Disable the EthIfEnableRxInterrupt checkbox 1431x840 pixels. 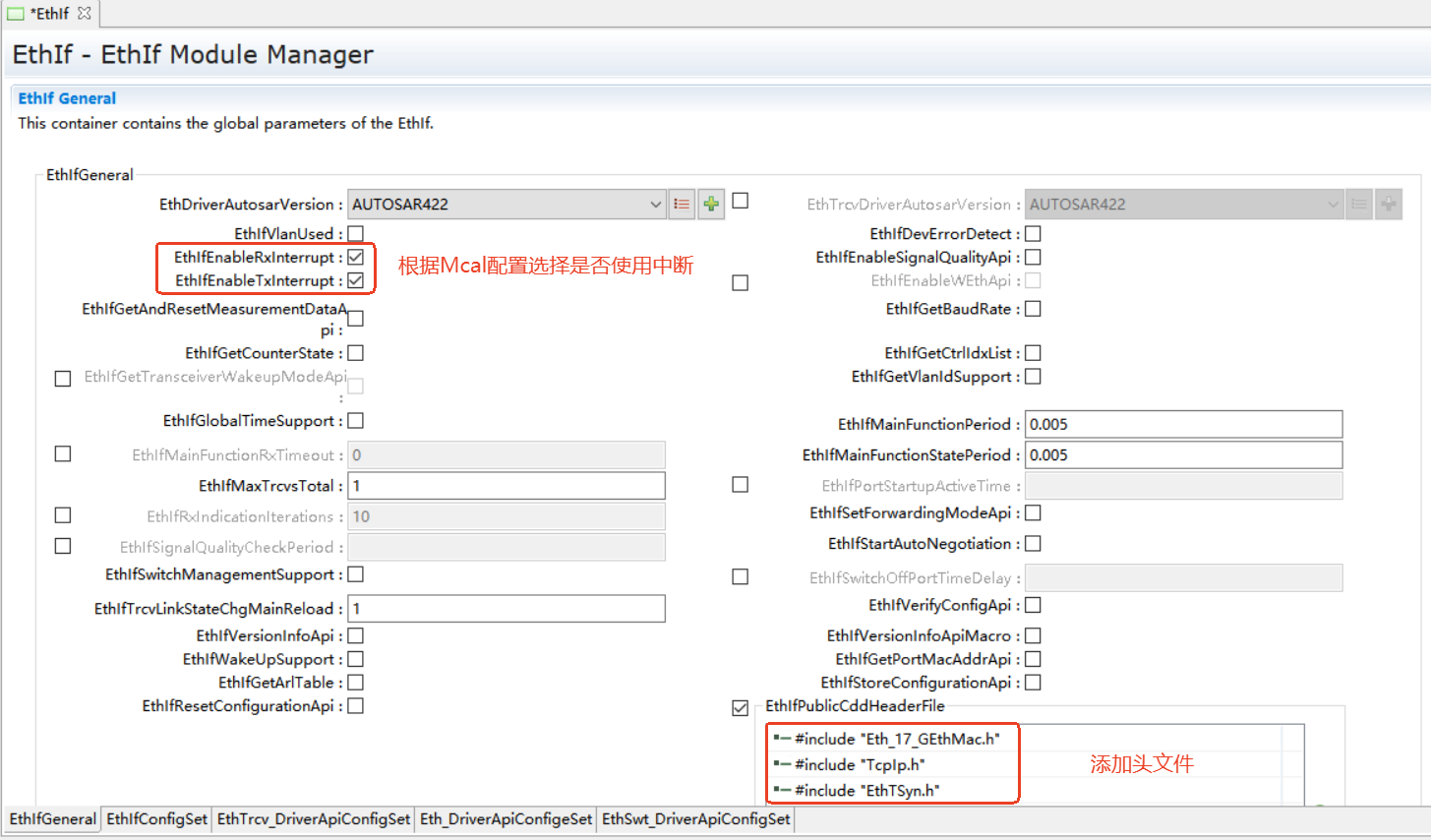356,257
